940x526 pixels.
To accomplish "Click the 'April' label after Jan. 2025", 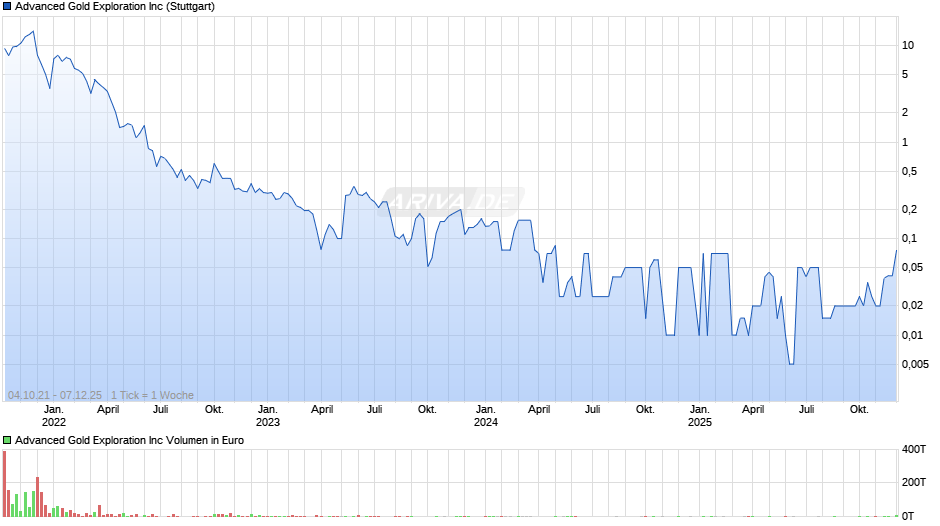I will [753, 410].
